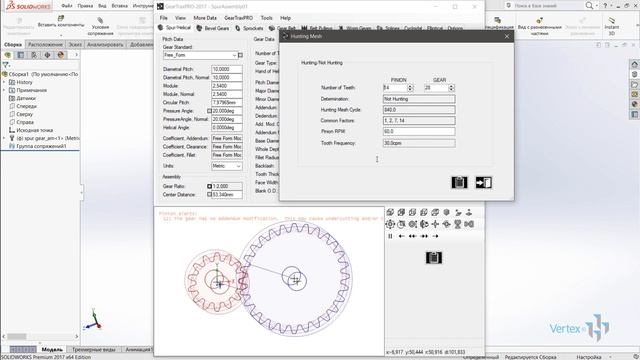Click Вставить компоненты in SolidWorks ribbon

point(61,22)
